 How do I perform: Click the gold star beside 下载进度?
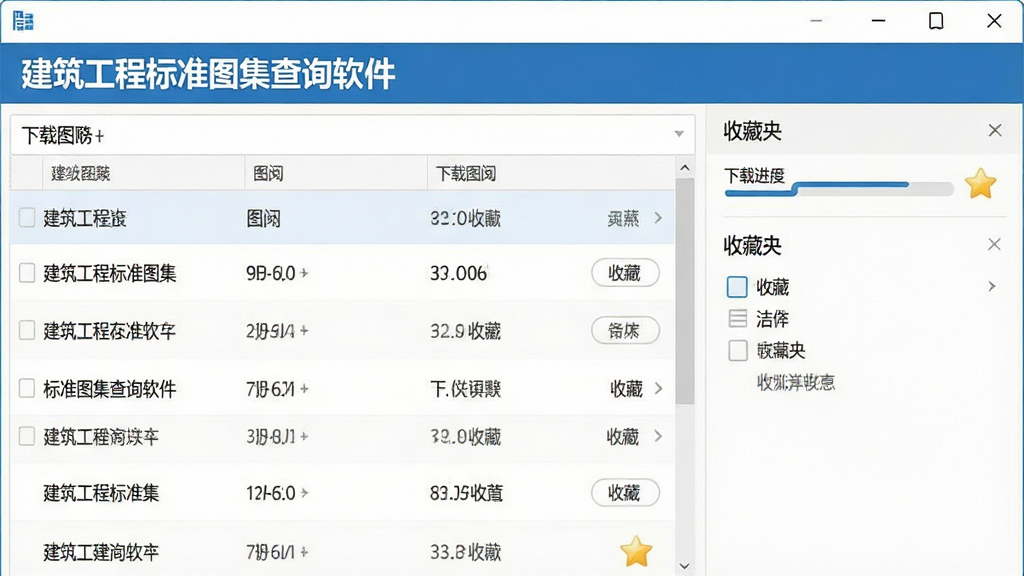pyautogui.click(x=980, y=184)
